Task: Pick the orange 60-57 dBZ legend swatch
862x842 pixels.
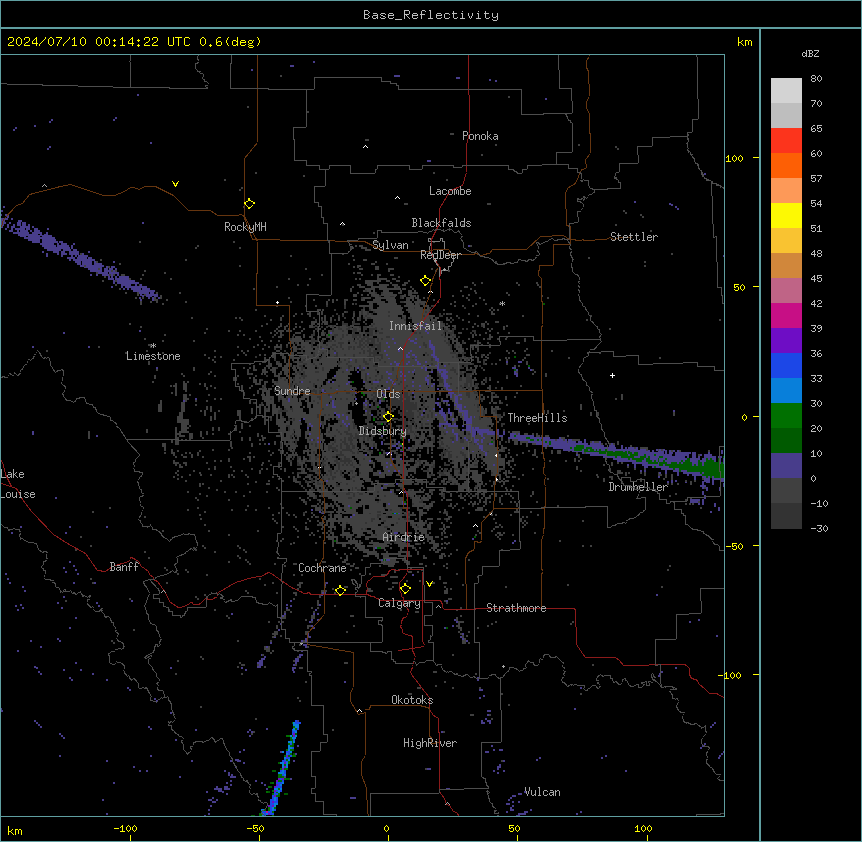Action: [786, 165]
